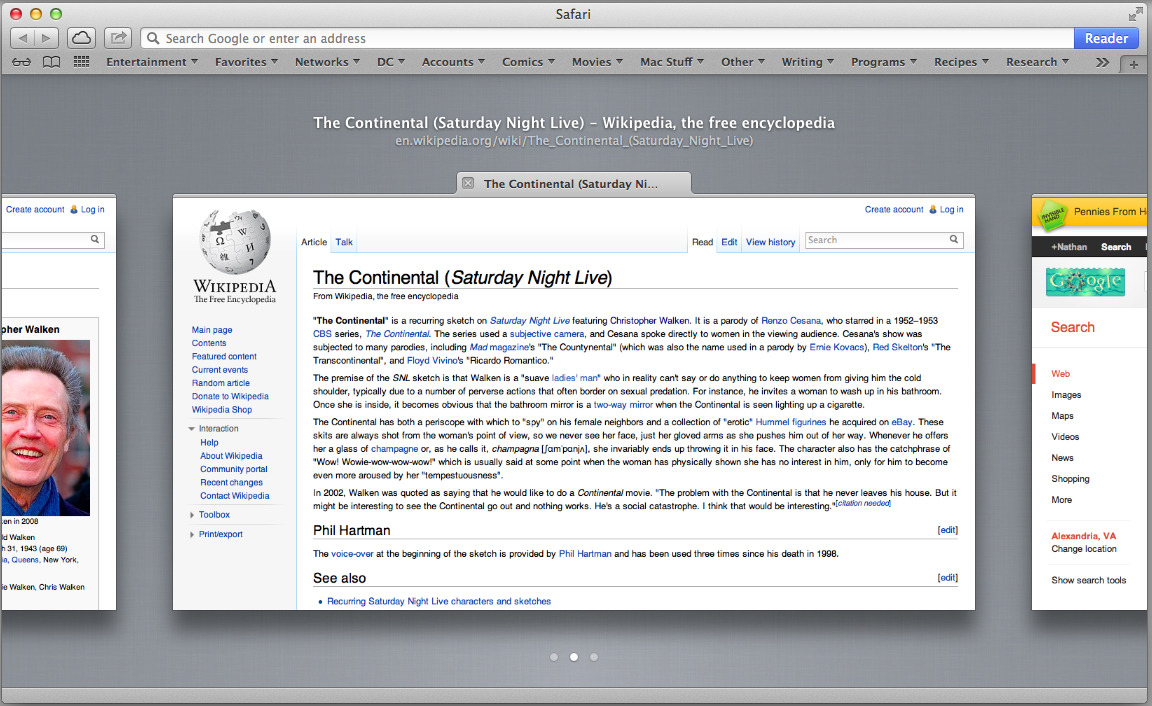Screen dimensions: 1152x706
Task: Open the Favorites bookmarks folder
Action: pos(246,62)
